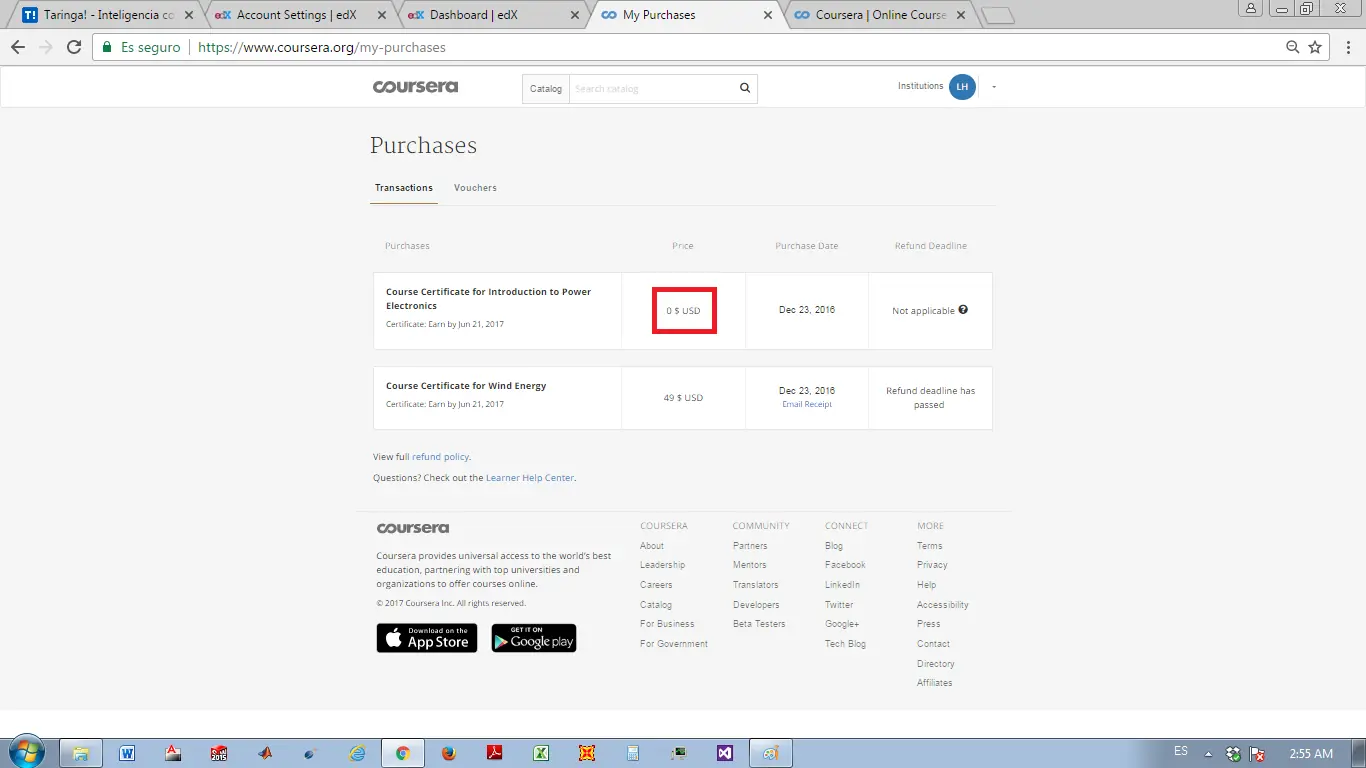
Task: Show hidden system tray icons
Action: click(x=1208, y=754)
